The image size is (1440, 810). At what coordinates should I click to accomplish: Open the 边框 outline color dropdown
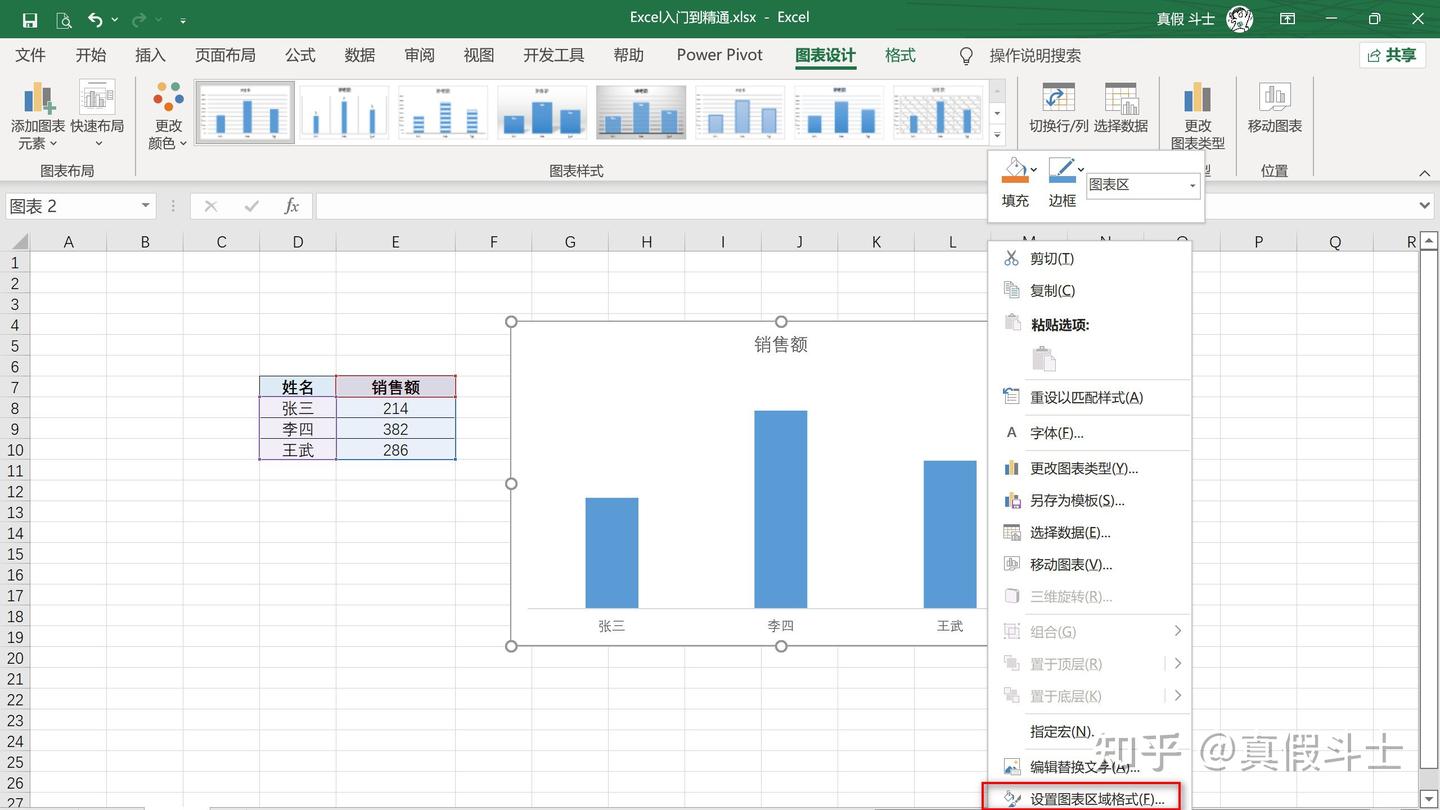[x=1081, y=170]
